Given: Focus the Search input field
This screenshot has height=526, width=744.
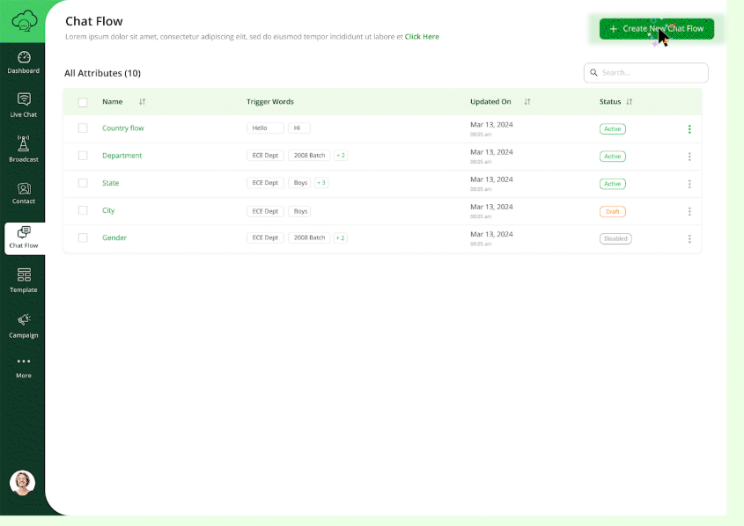Looking at the screenshot, I should pyautogui.click(x=646, y=73).
